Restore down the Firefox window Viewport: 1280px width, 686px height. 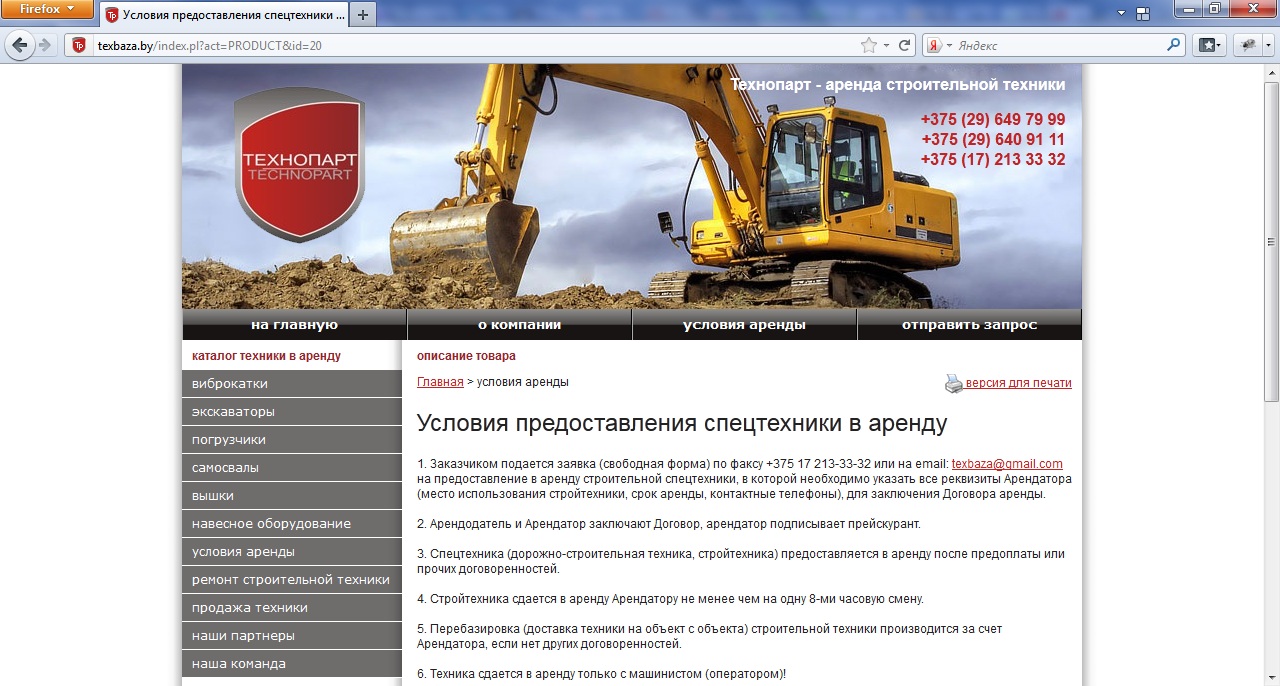(1214, 9)
